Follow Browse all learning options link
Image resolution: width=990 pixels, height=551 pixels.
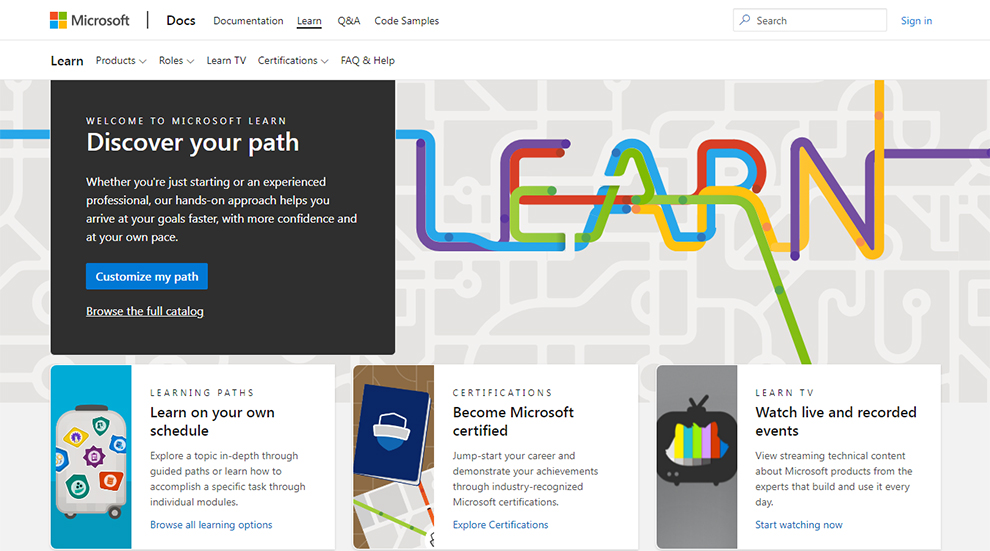point(211,524)
